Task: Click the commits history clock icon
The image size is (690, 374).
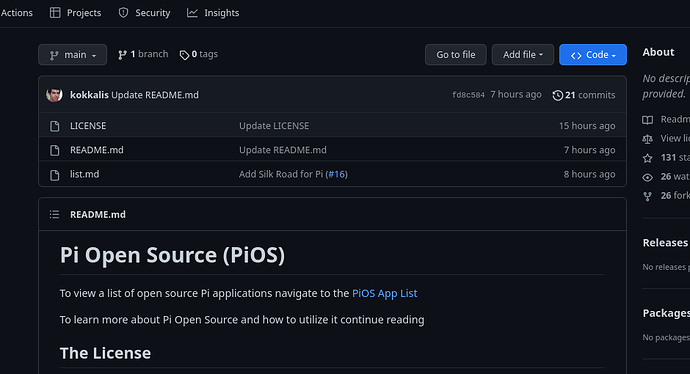Action: click(558, 95)
